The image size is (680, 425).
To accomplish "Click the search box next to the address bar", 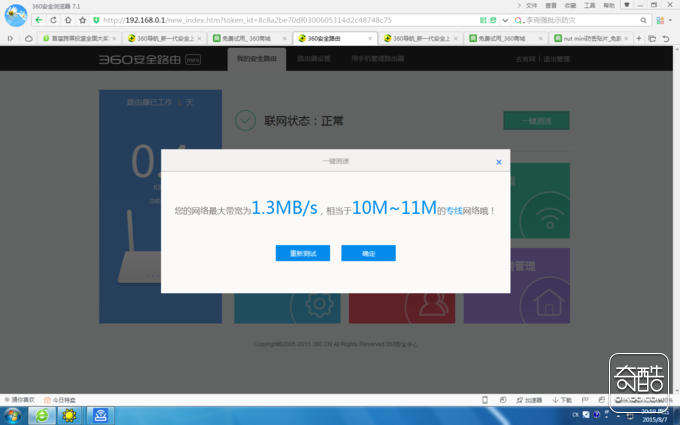I will coord(581,20).
